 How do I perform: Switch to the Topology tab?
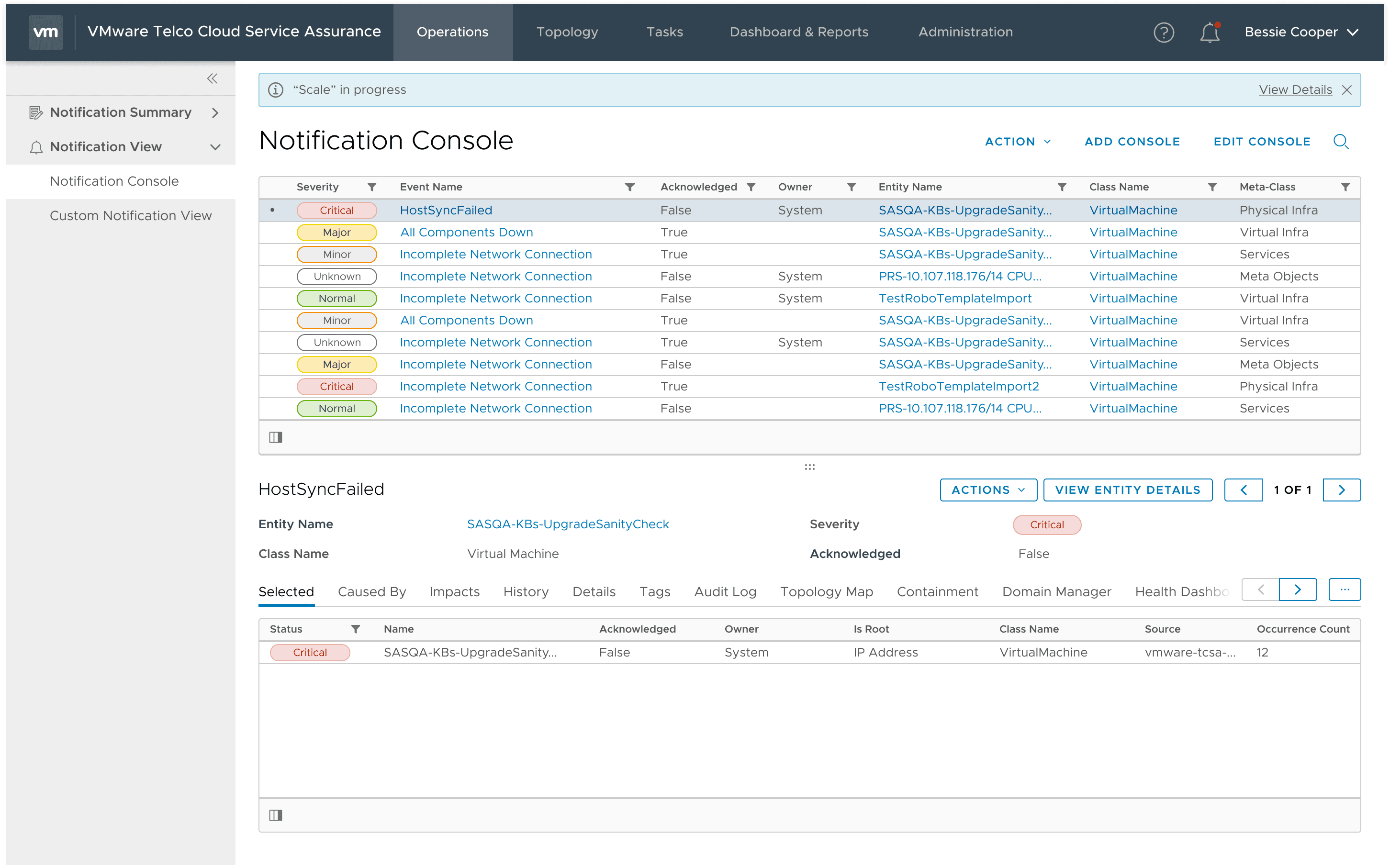[x=567, y=32]
